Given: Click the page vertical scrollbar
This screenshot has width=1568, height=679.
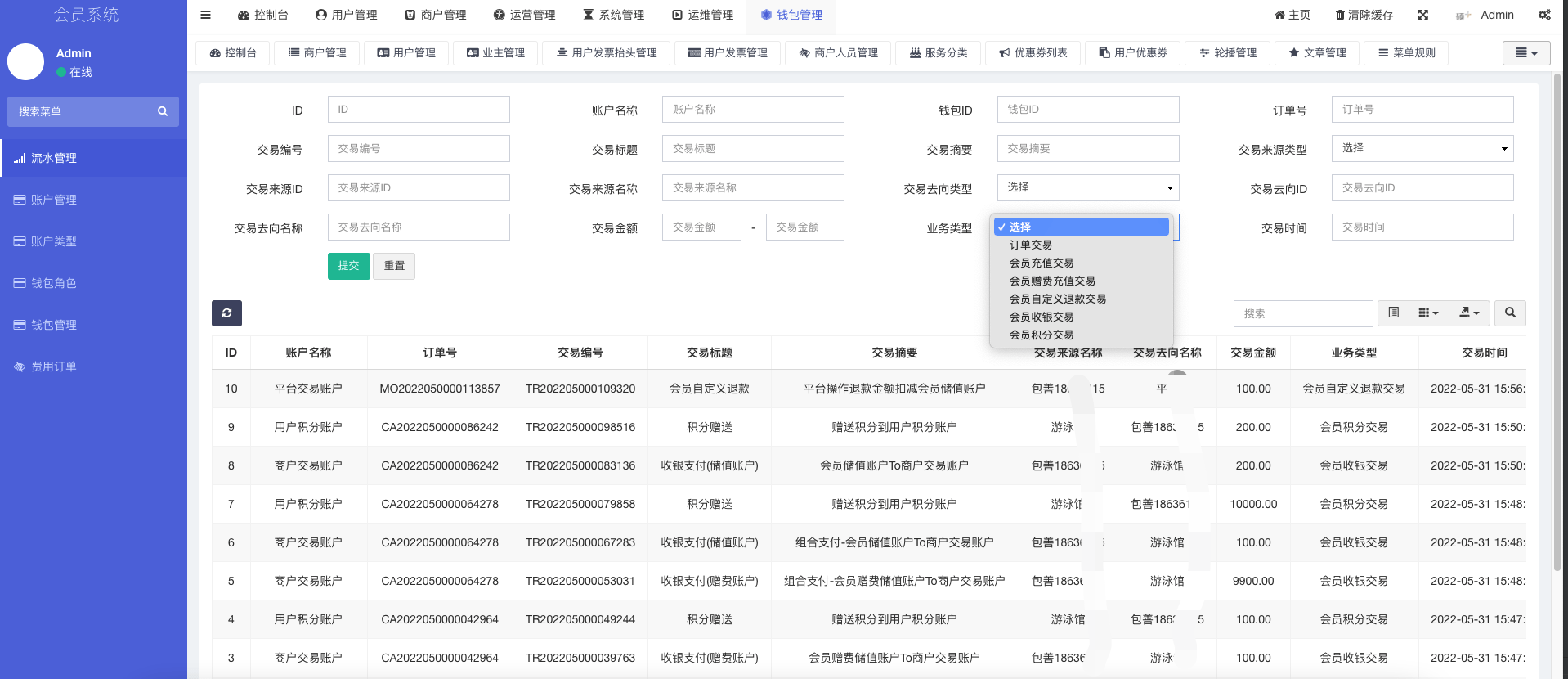Looking at the screenshot, I should coord(1557,323).
